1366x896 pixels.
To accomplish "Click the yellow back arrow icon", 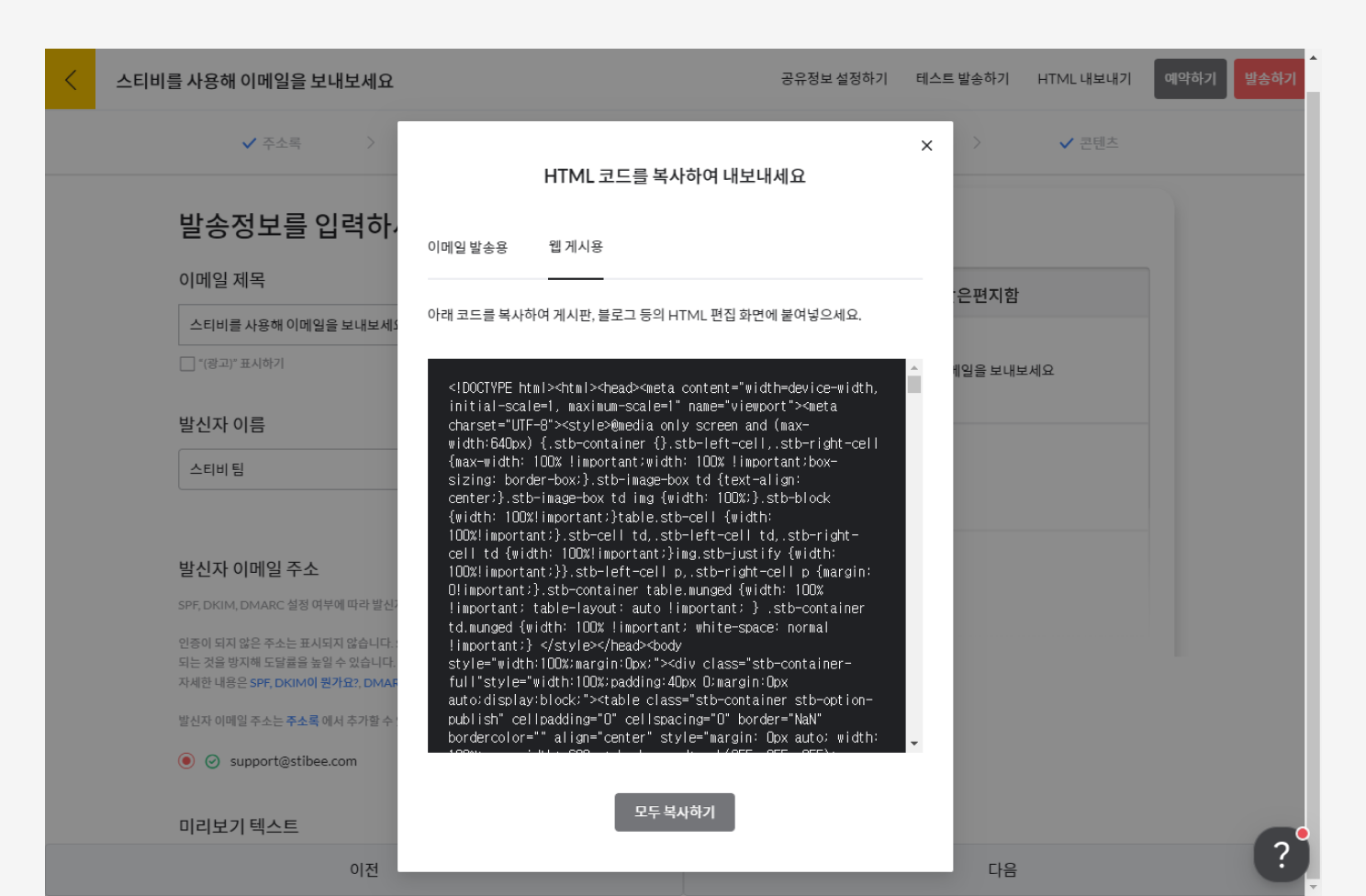I will [70, 80].
